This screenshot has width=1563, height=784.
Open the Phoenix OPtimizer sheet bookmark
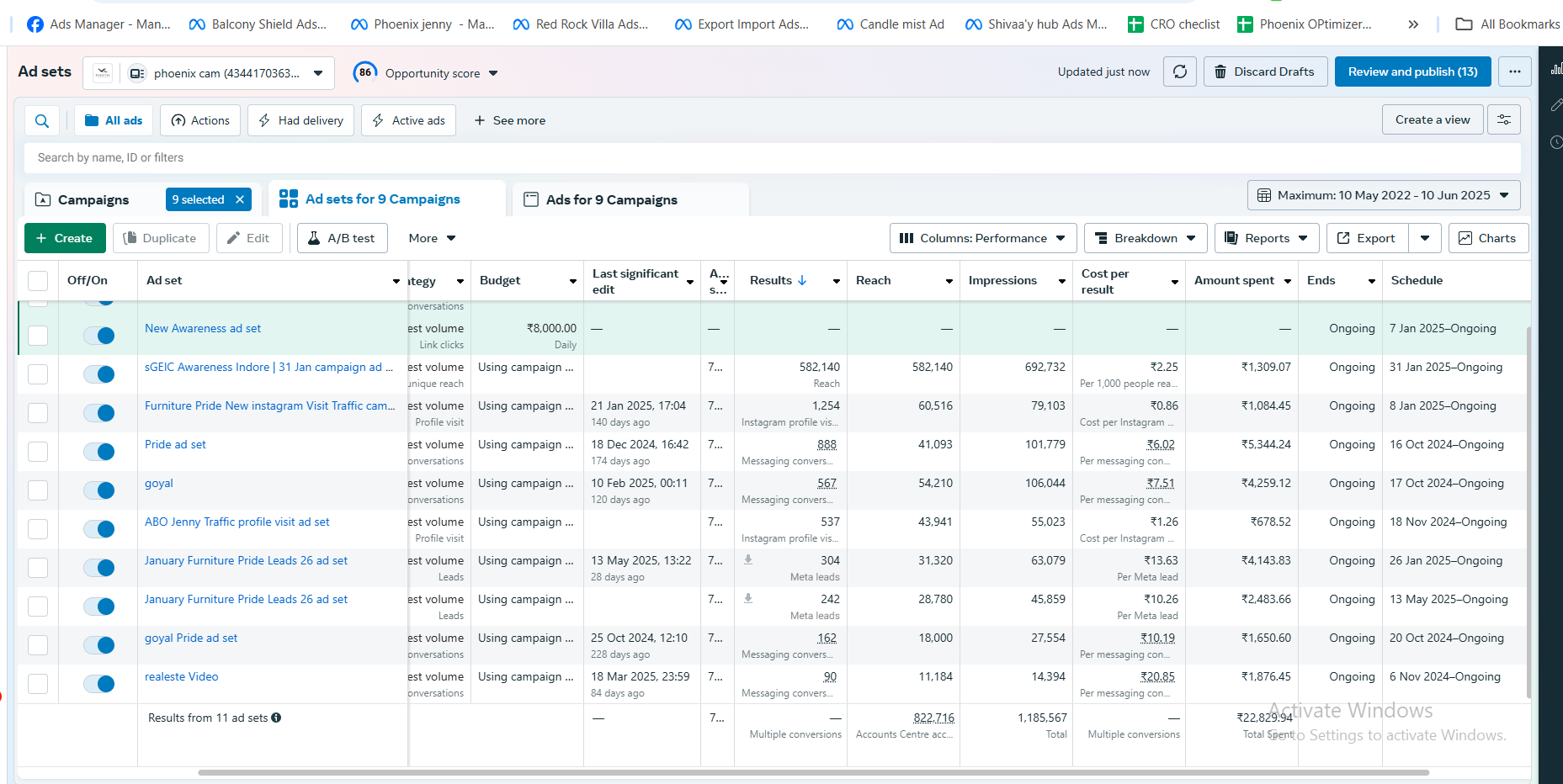1304,24
